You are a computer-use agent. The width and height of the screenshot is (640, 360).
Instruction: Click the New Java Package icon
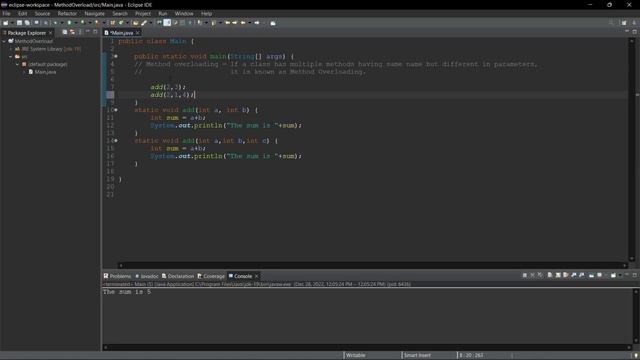coord(113,23)
